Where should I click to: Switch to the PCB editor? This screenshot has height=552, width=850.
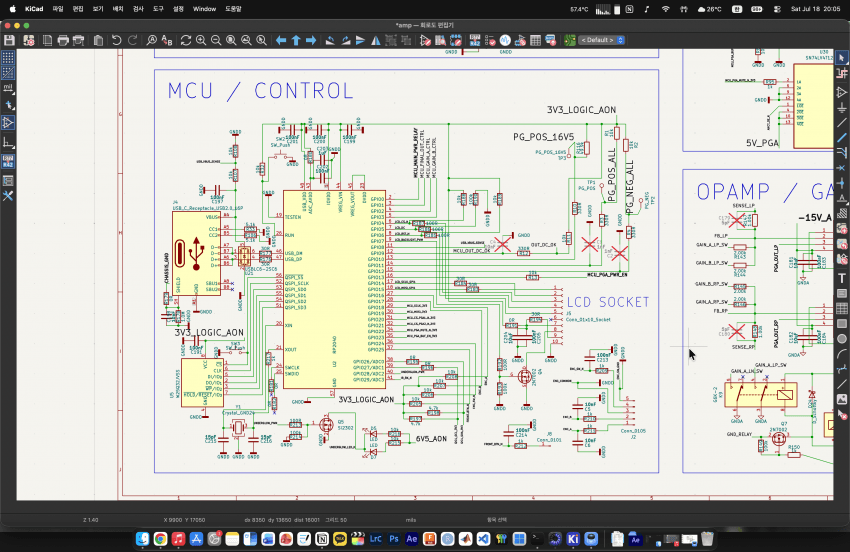[x=570, y=40]
